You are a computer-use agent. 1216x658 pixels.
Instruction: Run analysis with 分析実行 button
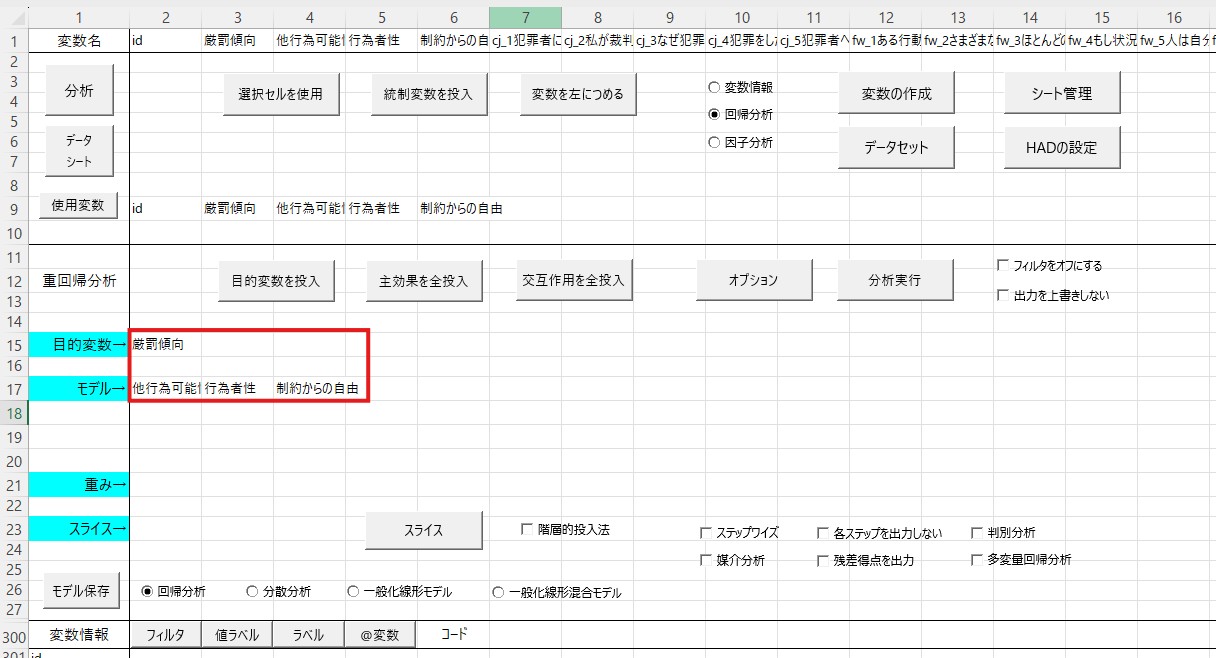(894, 280)
